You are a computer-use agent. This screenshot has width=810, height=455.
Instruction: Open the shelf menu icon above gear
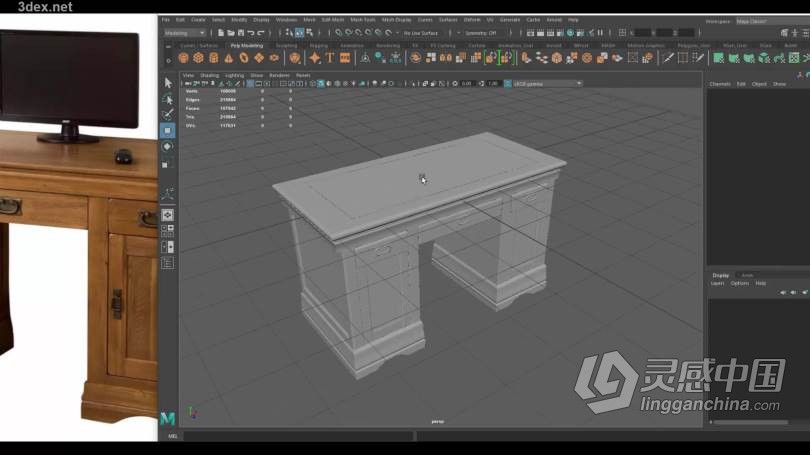click(x=168, y=47)
